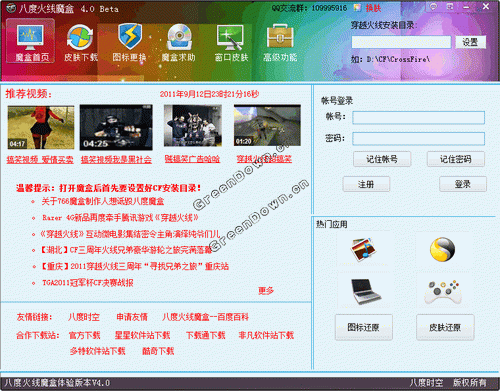Open the TGA2011冠军杯CF决赛战报 link
This screenshot has width=500, height=391.
click(x=88, y=283)
